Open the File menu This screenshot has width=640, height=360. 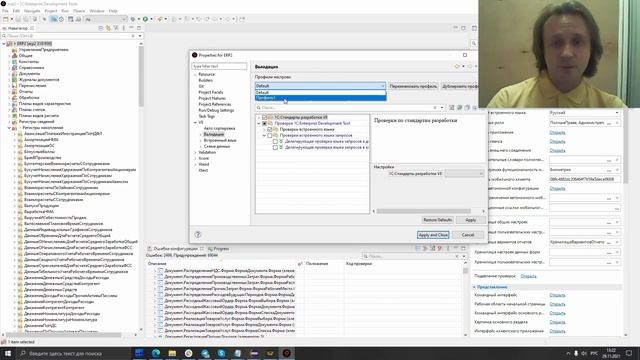coord(5,11)
